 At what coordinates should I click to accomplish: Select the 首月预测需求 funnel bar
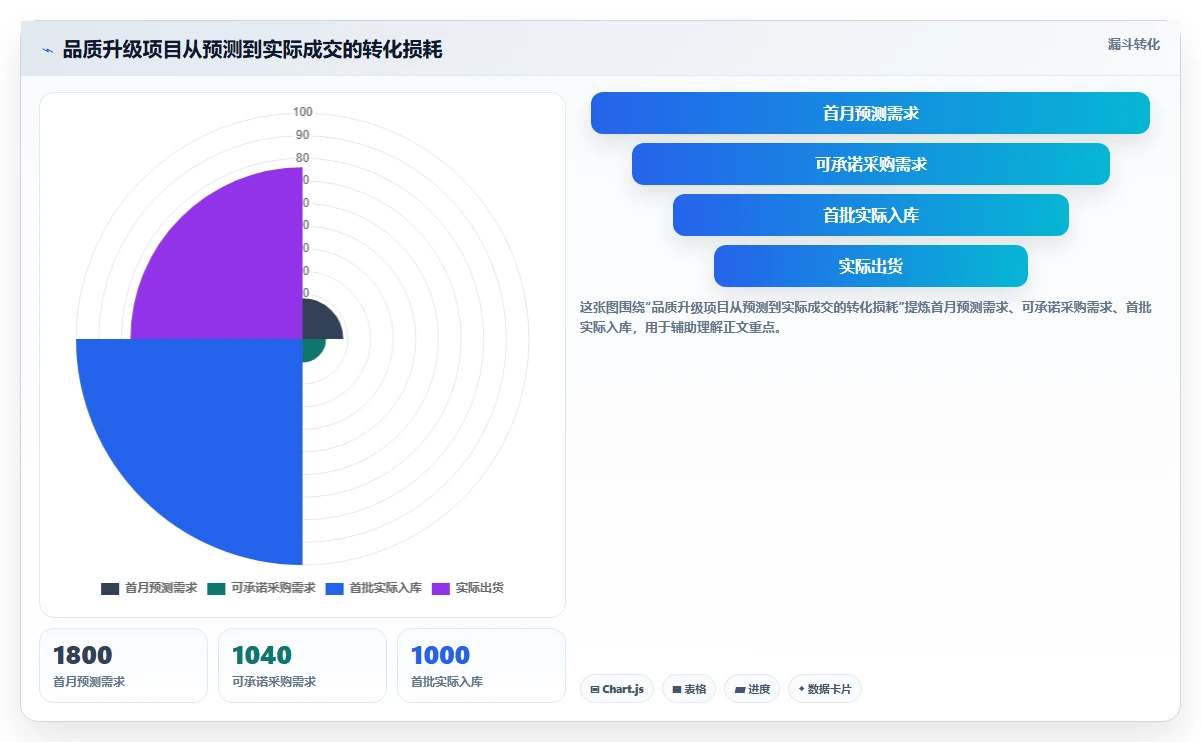[870, 113]
